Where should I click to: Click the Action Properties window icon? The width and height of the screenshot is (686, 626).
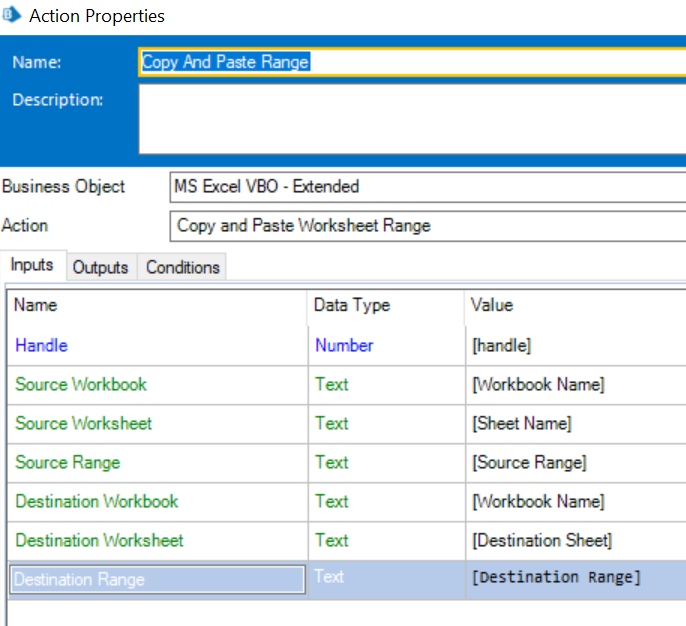11,16
